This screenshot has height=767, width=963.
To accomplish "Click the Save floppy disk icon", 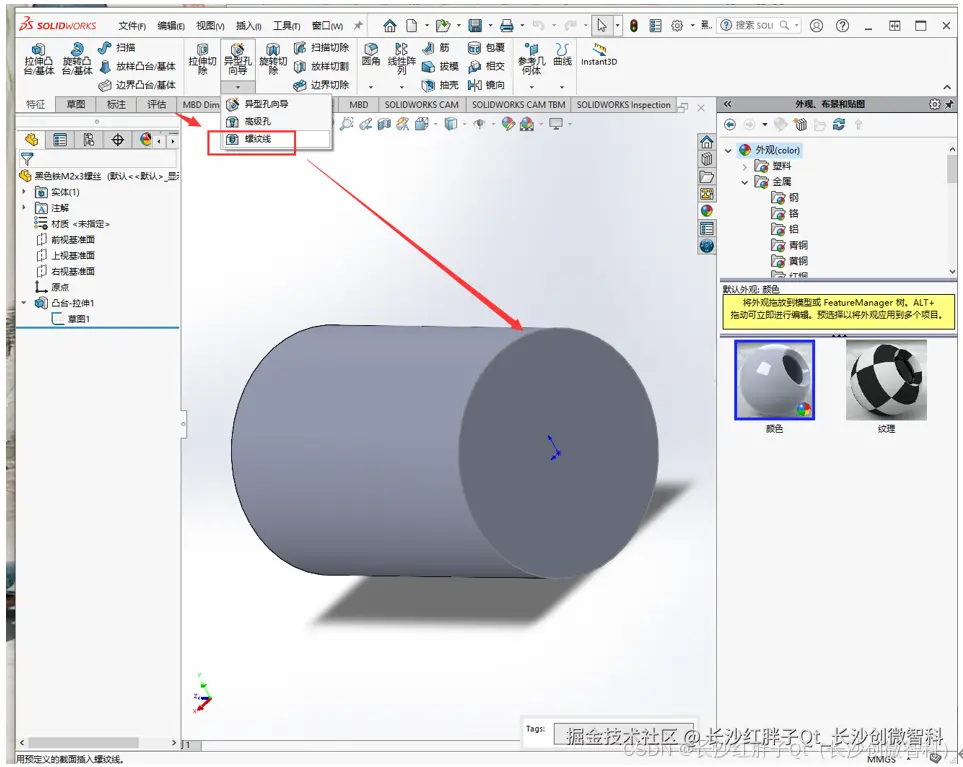I will pos(475,25).
